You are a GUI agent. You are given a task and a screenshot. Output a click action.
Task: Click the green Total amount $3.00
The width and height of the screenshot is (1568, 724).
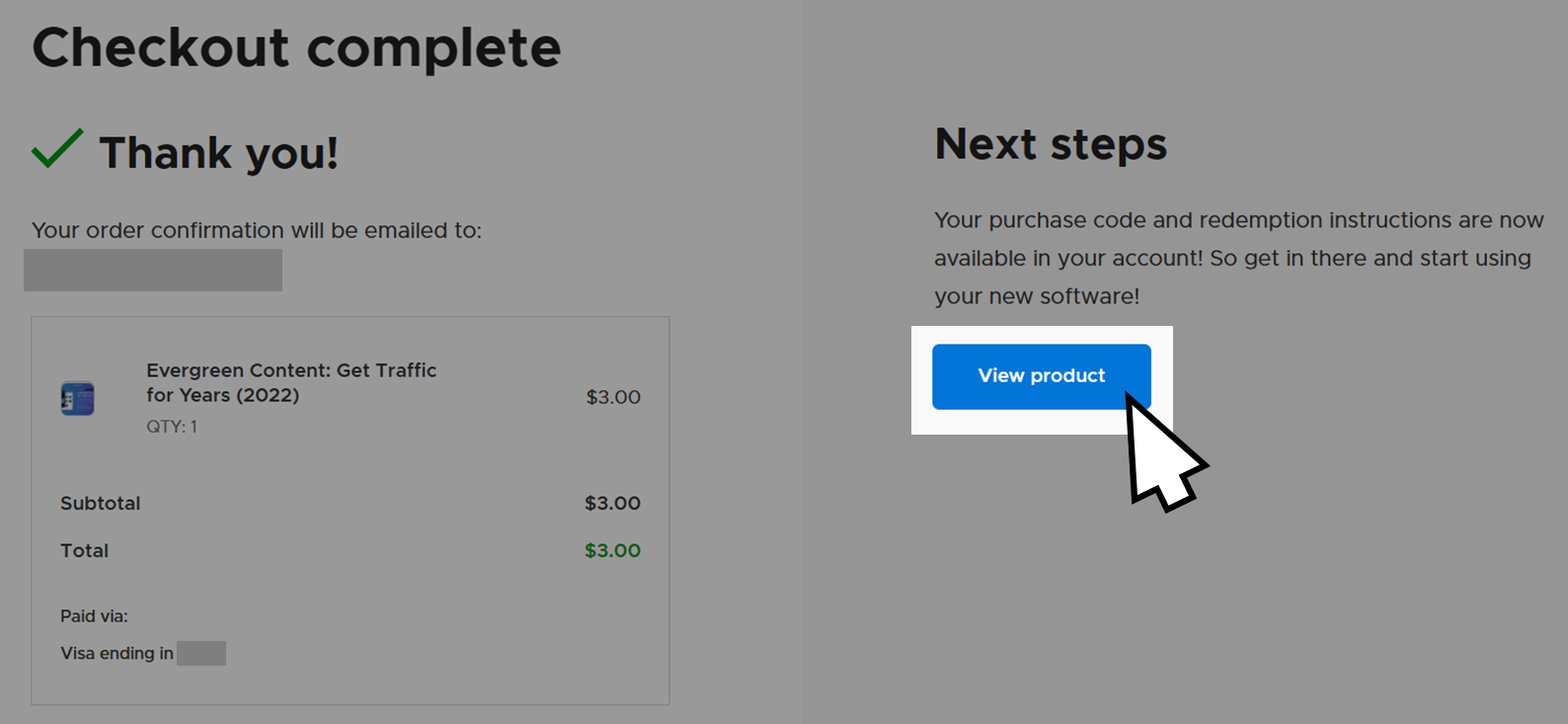point(612,550)
